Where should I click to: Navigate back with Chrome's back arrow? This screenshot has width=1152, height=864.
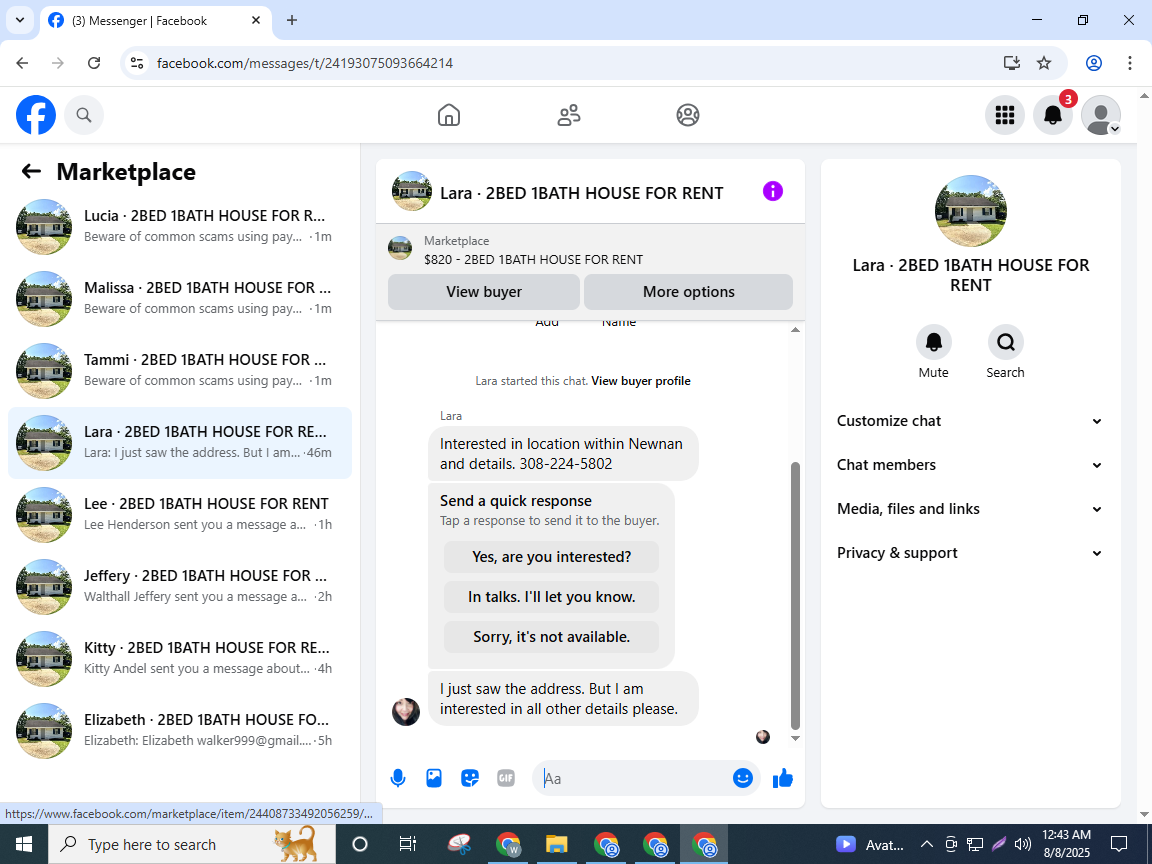[x=22, y=63]
